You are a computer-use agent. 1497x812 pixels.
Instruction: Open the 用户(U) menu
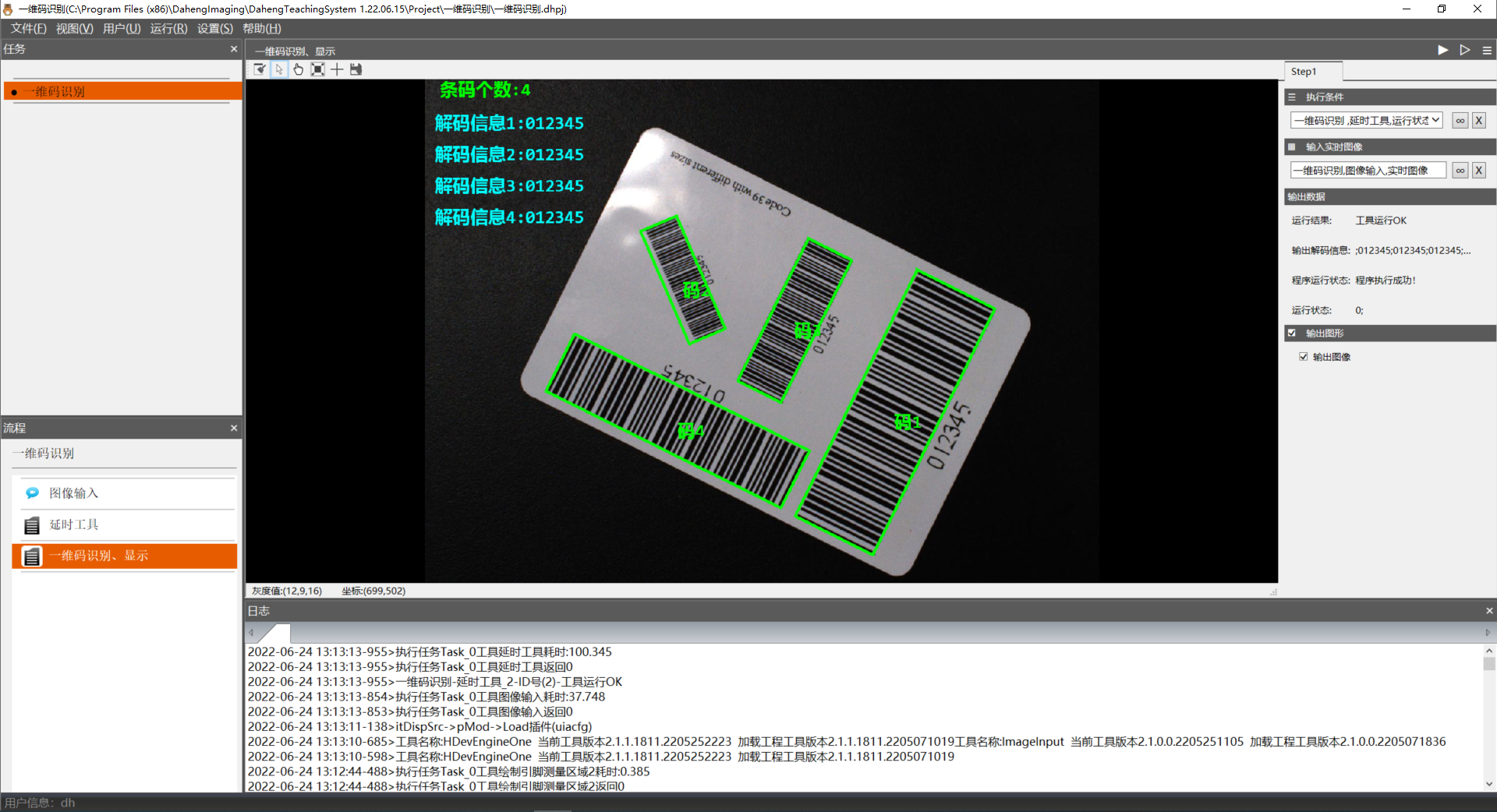click(122, 29)
